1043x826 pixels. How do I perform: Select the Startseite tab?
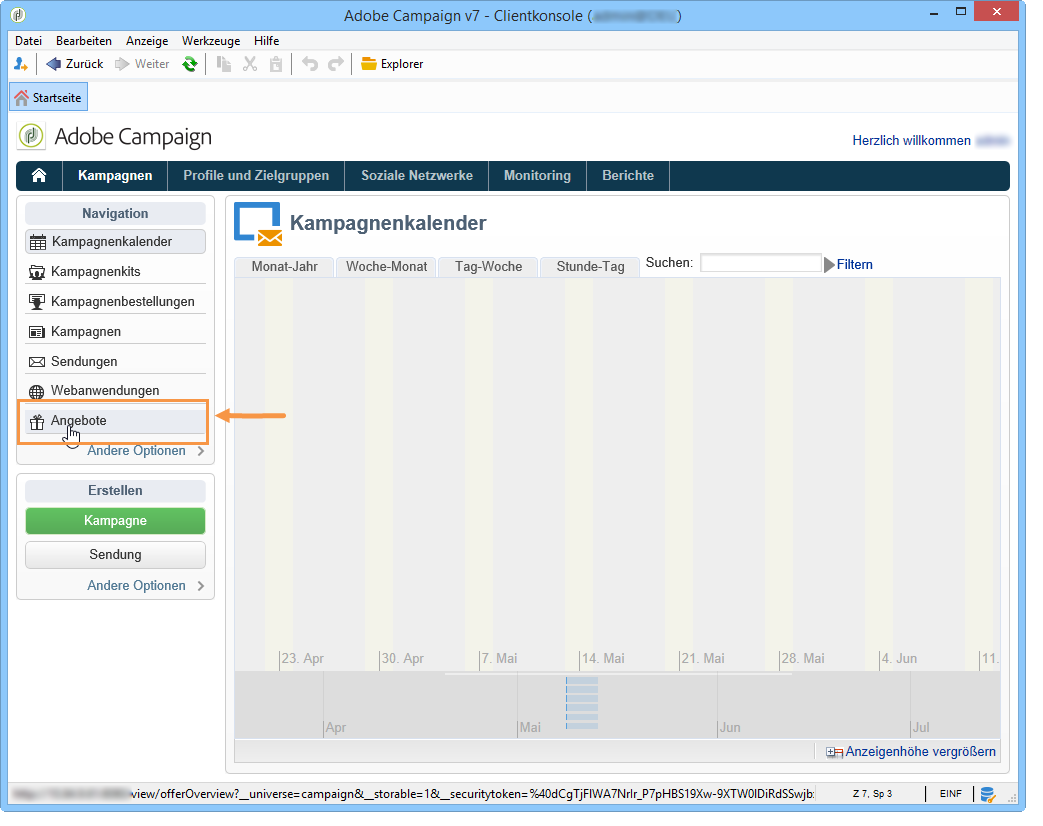tap(49, 98)
